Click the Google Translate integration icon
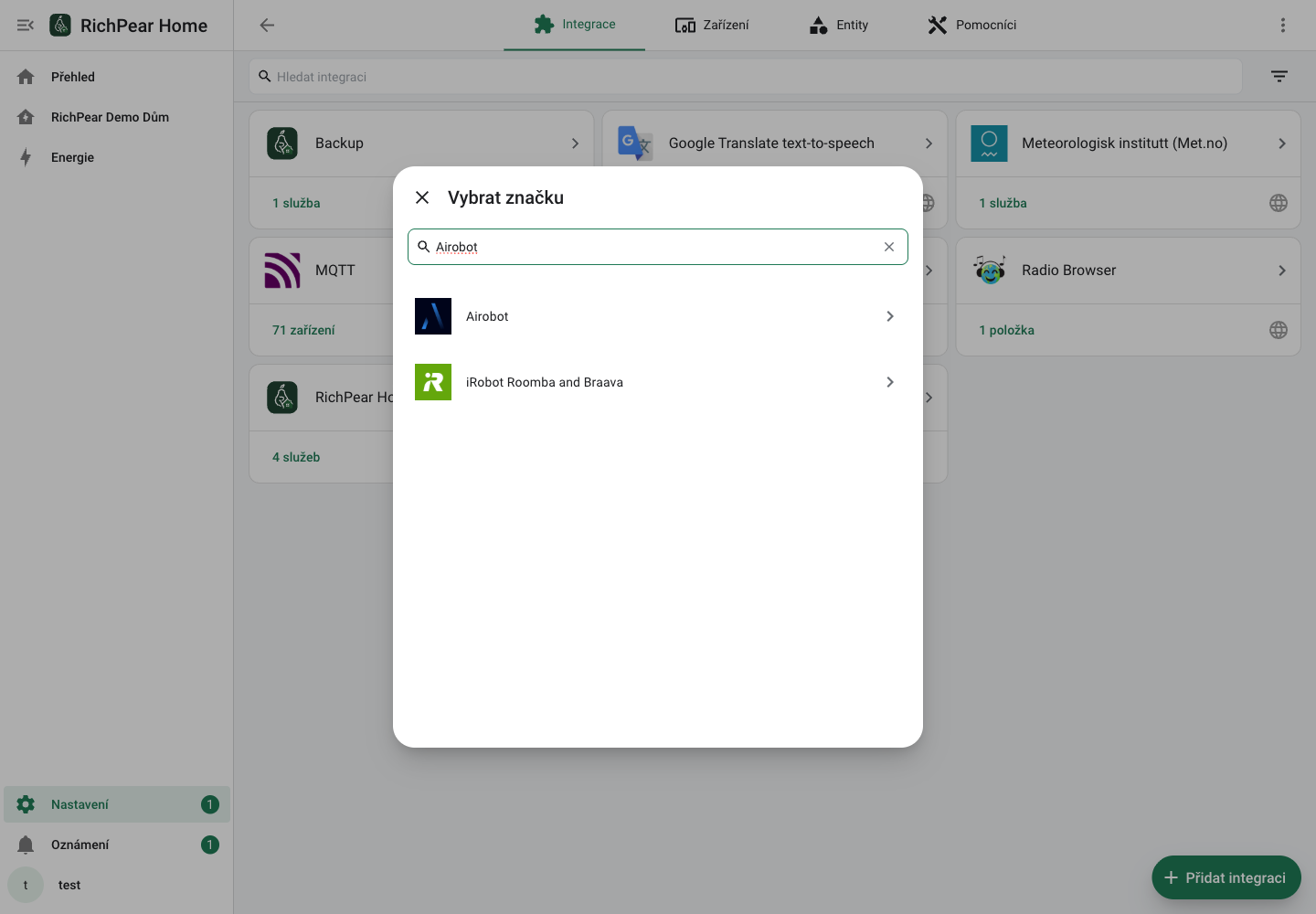This screenshot has height=914, width=1316. pos(635,143)
